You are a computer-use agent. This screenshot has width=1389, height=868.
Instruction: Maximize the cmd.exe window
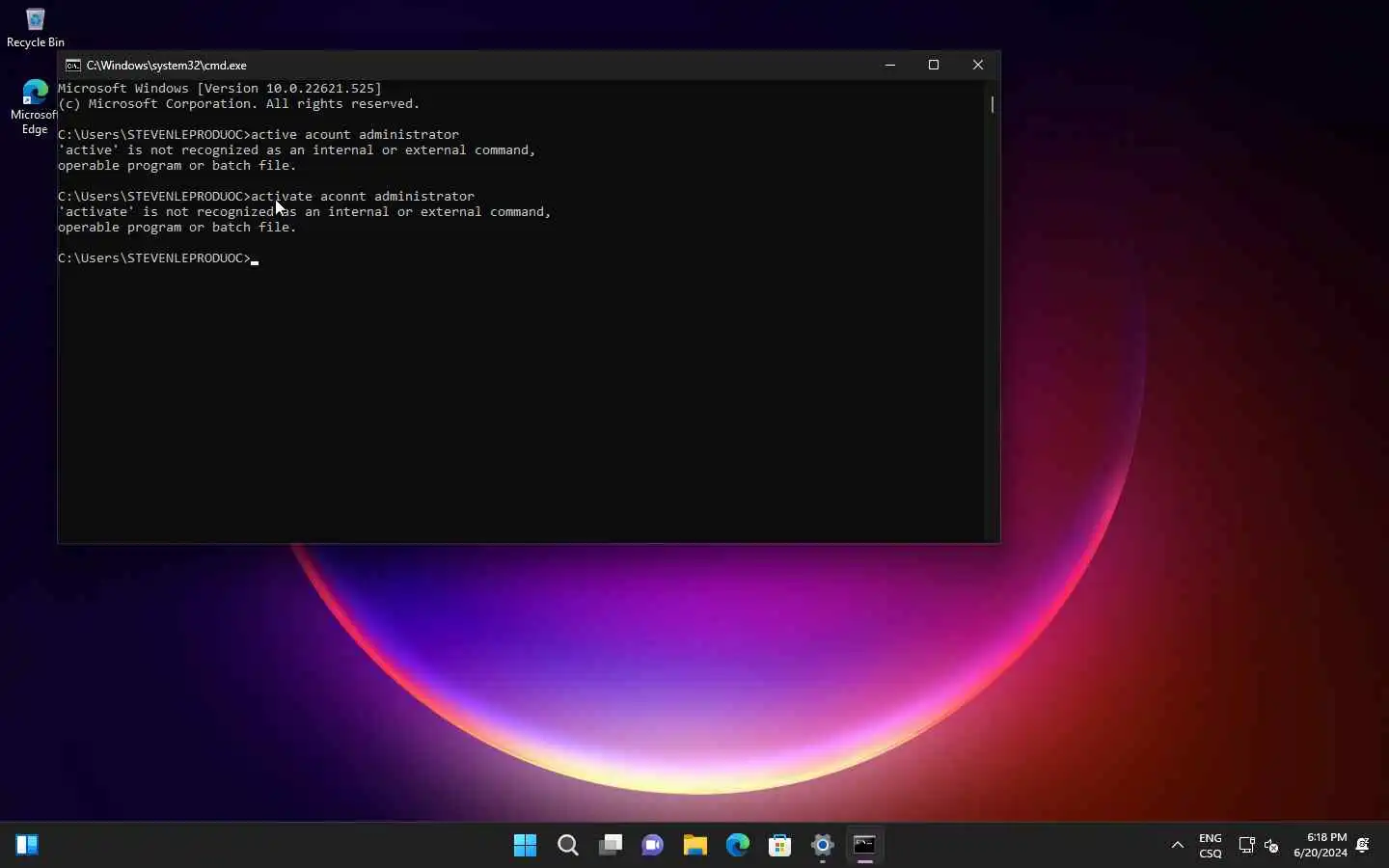tap(934, 66)
